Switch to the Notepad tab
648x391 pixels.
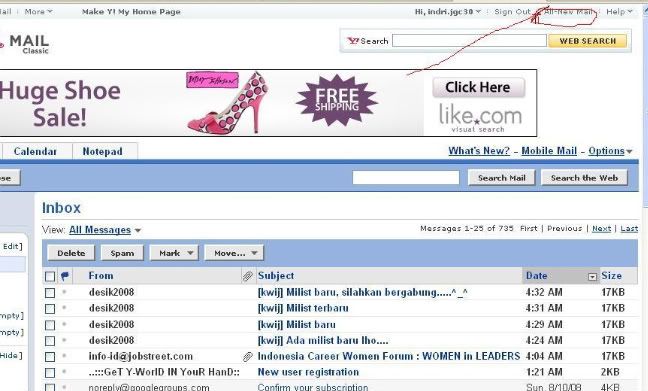pos(102,151)
